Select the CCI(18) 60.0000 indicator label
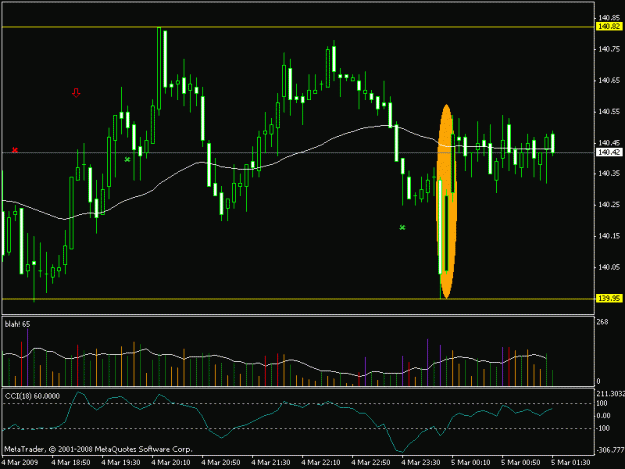 32,396
